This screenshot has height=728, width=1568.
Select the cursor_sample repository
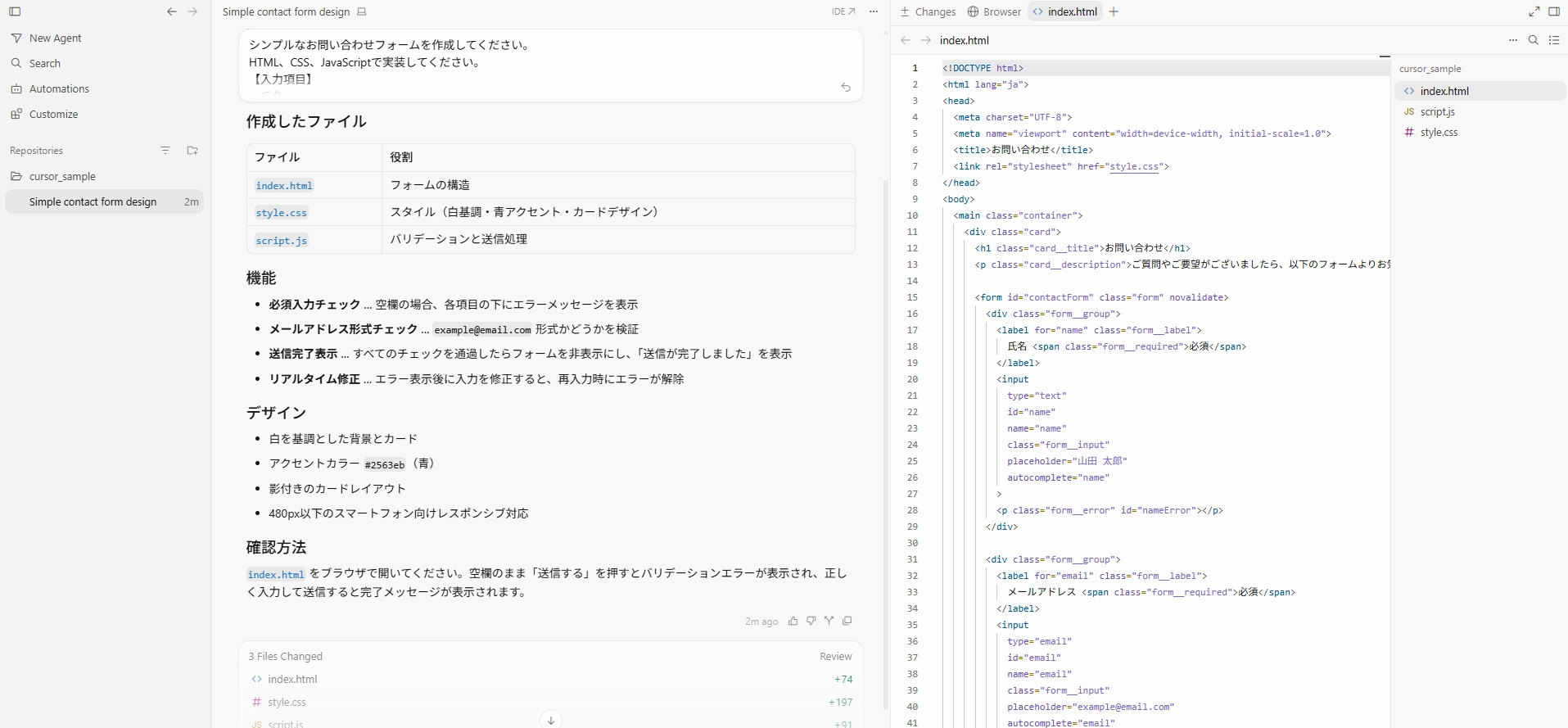click(x=62, y=176)
